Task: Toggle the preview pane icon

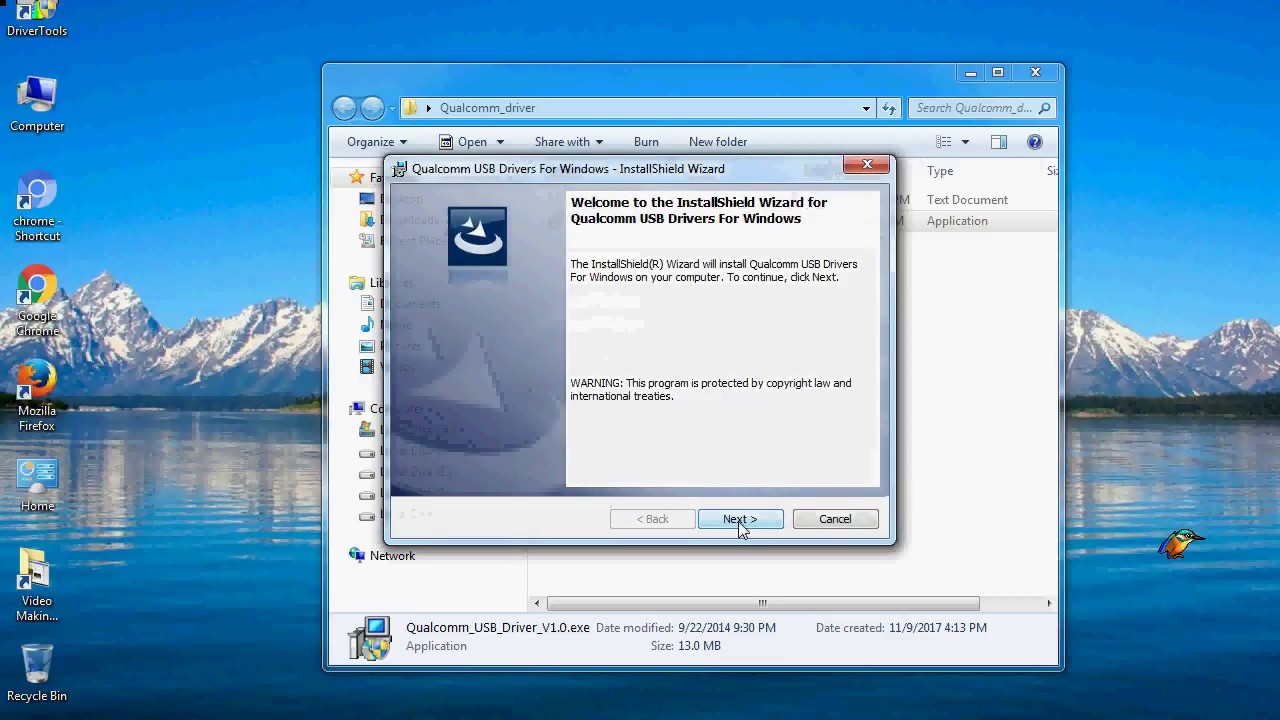Action: pos(999,142)
